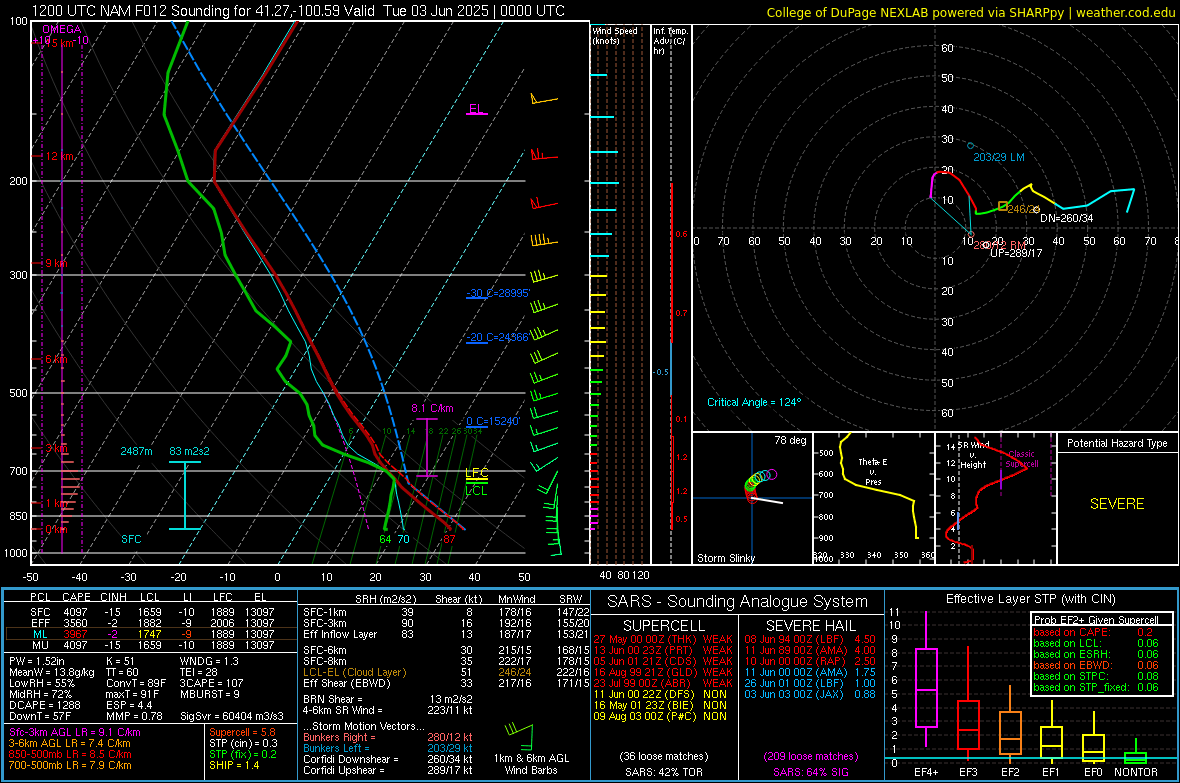Click the PW = 1.52in value
The image size is (1180, 783).
pyautogui.click(x=37, y=661)
